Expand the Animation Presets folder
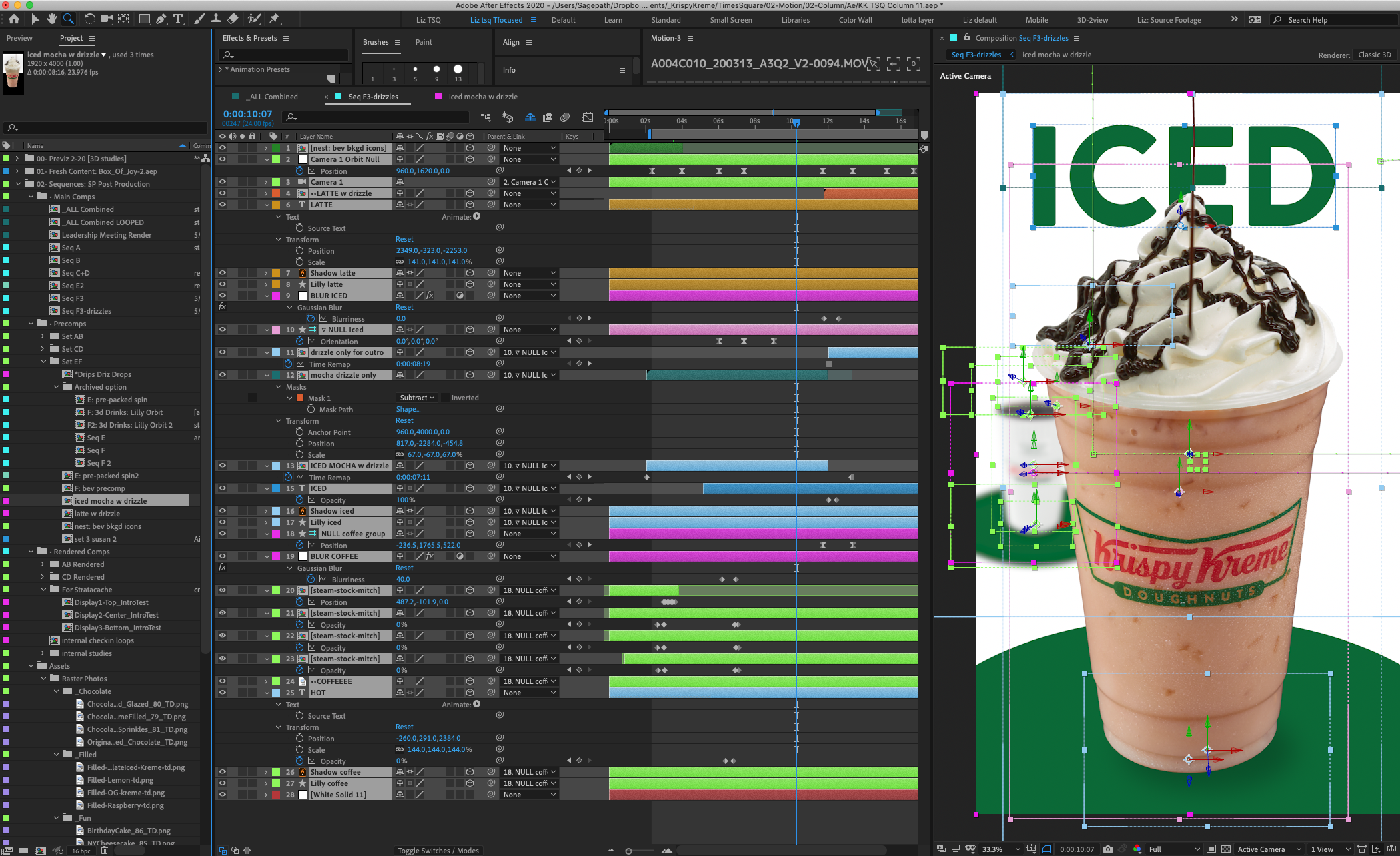Viewport: 1400px width, 856px height. pyautogui.click(x=221, y=69)
